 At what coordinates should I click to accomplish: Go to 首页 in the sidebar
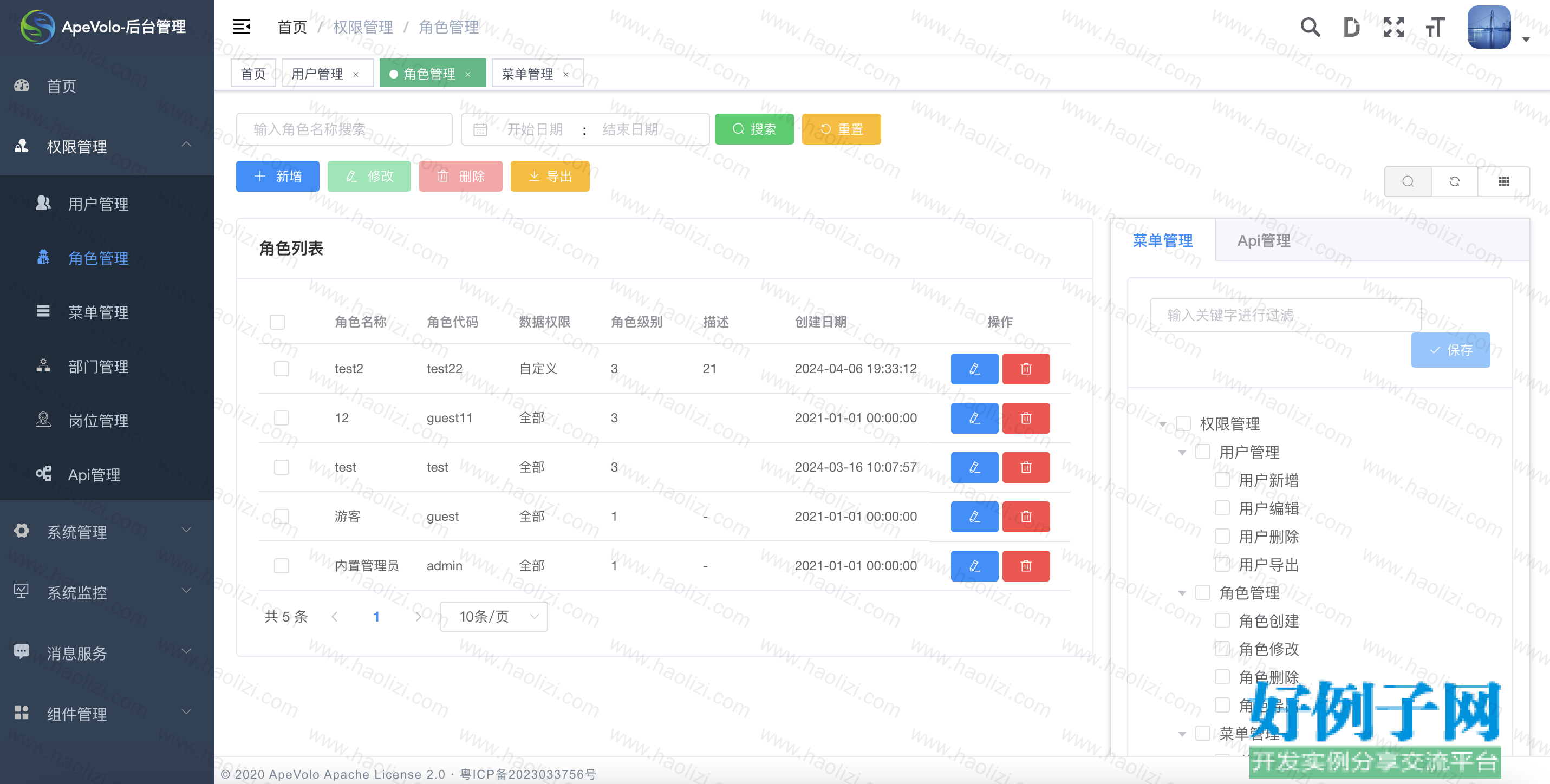[x=107, y=86]
